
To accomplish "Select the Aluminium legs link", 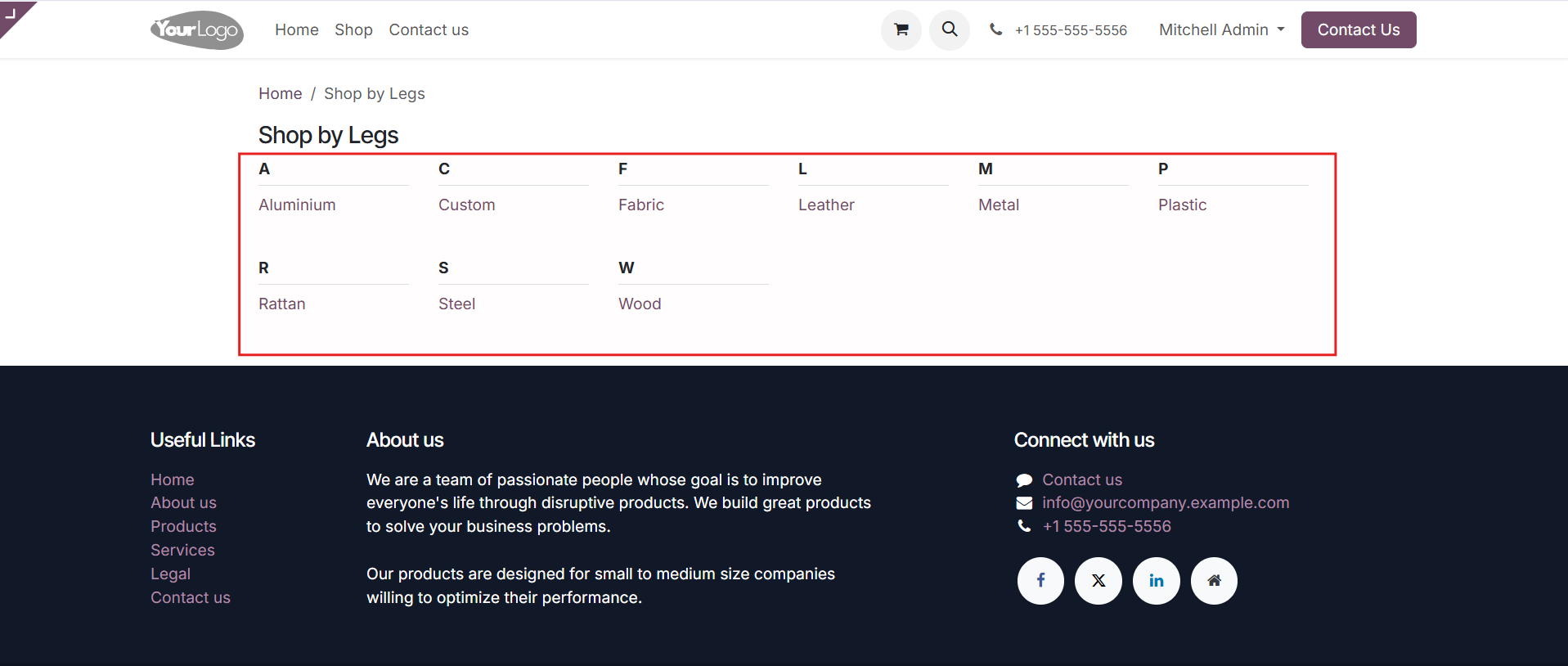I will (x=297, y=205).
